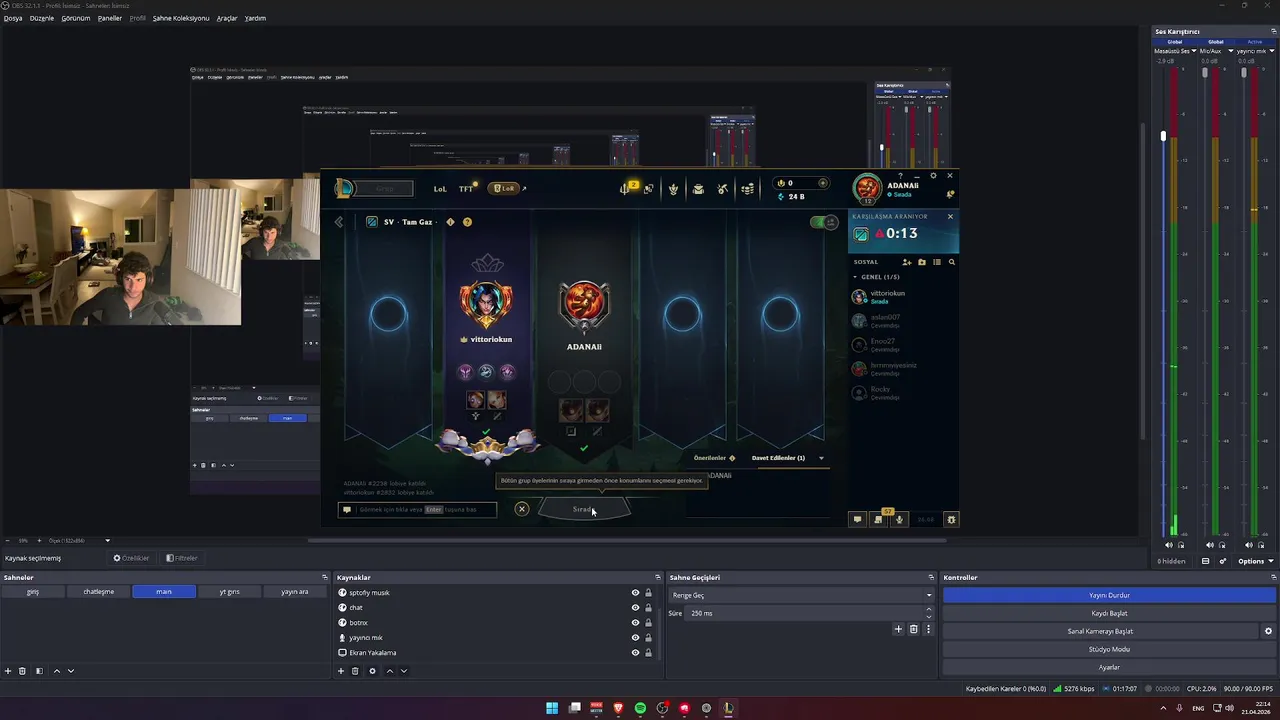Remove the transition with the Sahne Geçişleri trash icon

[x=913, y=629]
